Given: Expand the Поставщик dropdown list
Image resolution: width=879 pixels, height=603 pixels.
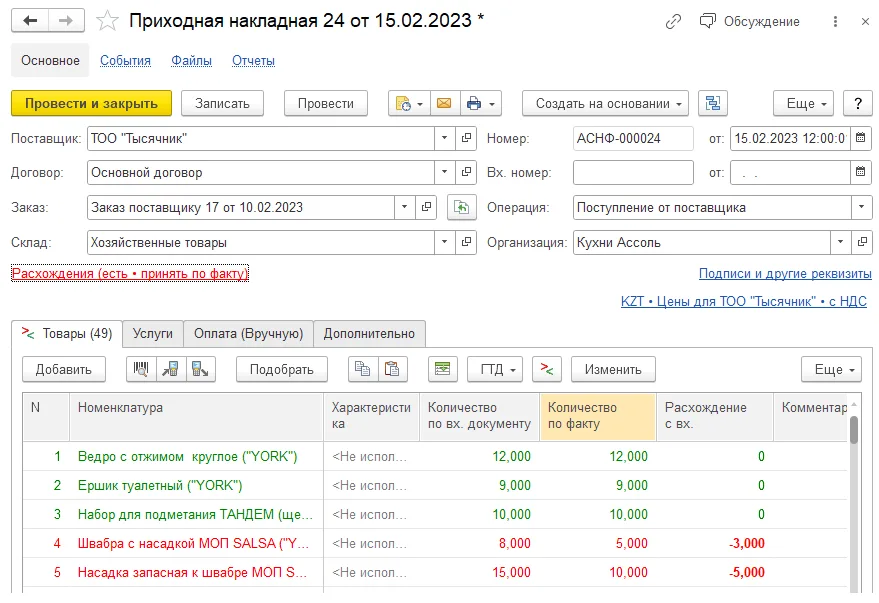Looking at the screenshot, I should (x=445, y=138).
